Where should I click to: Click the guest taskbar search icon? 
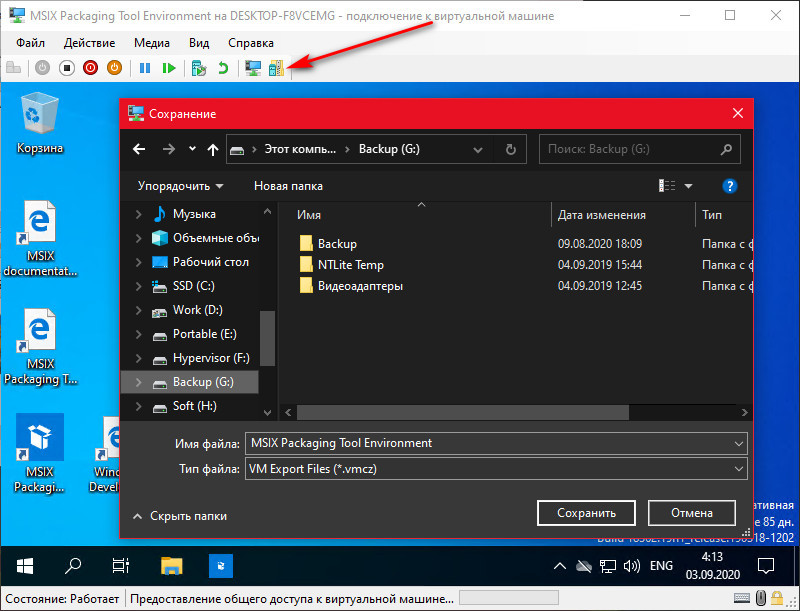(73, 566)
